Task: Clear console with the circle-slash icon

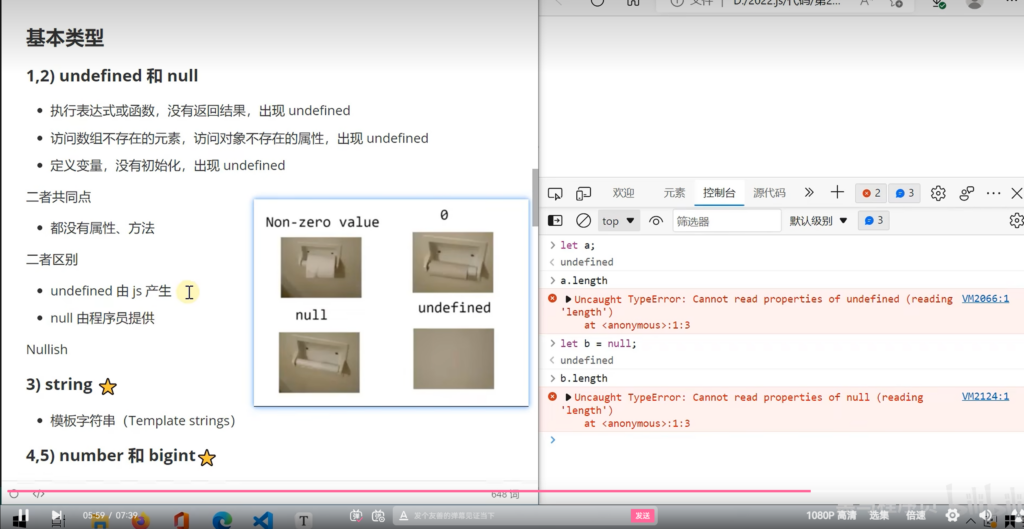Action: [583, 221]
